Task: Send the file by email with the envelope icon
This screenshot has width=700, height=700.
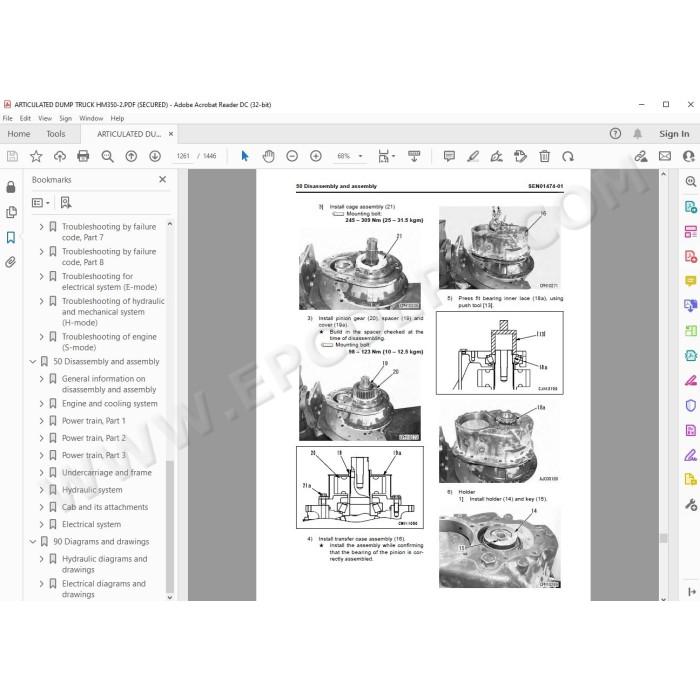Action: click(665, 156)
